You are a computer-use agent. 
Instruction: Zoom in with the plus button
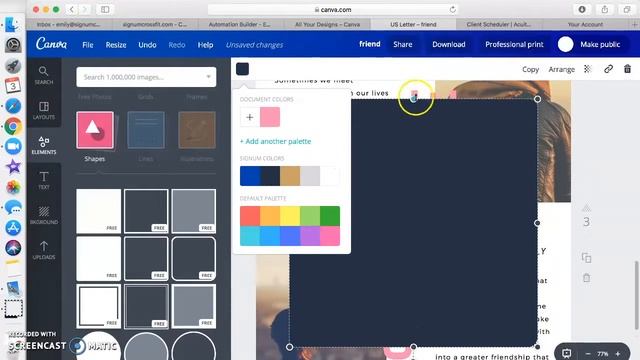618,353
